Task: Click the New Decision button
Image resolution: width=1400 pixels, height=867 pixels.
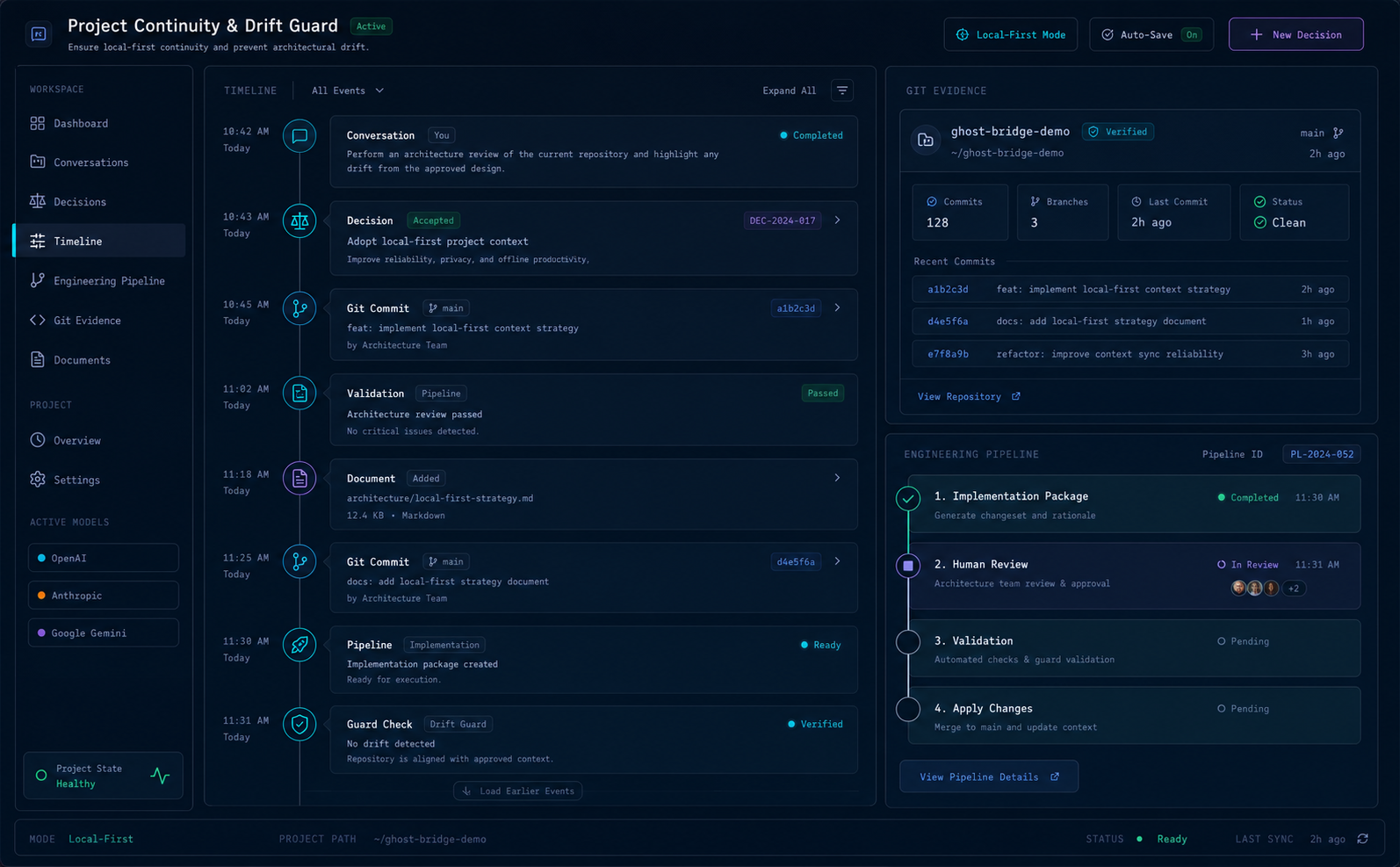Action: 1295,34
